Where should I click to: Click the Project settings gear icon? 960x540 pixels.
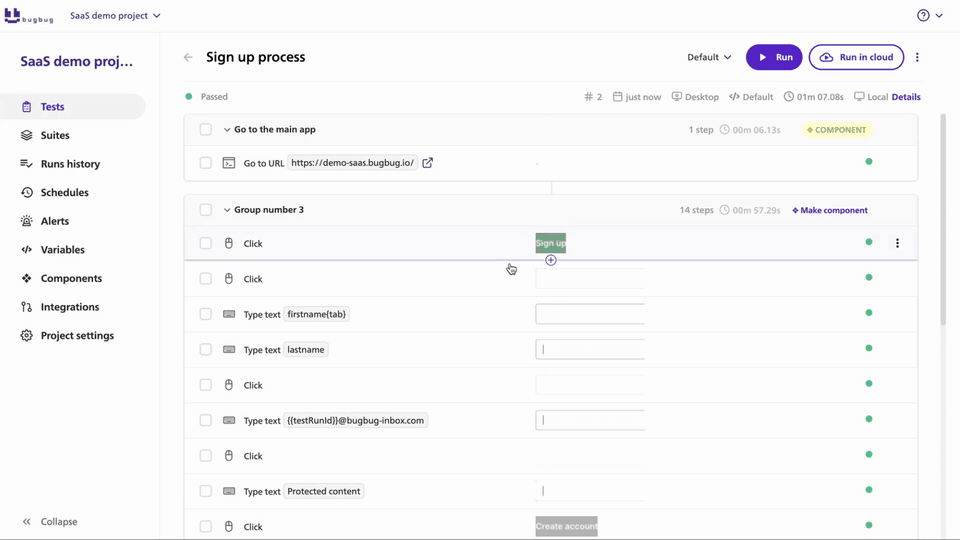click(x=26, y=336)
